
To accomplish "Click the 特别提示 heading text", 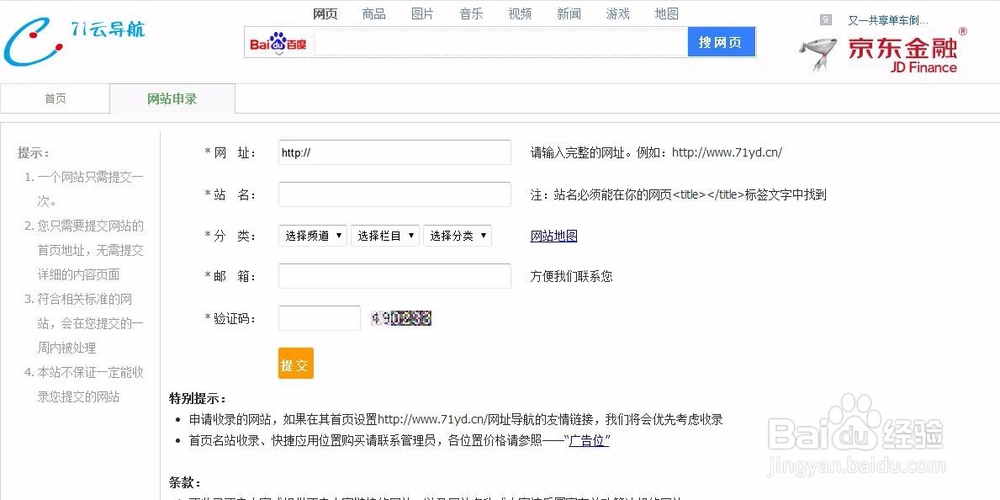I will tap(197, 399).
